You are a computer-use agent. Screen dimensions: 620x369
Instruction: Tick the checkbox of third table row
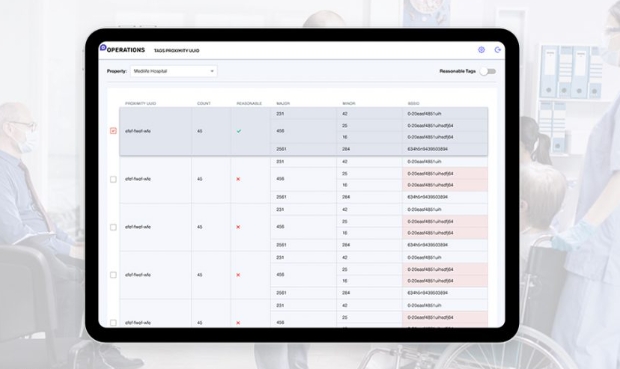click(113, 227)
